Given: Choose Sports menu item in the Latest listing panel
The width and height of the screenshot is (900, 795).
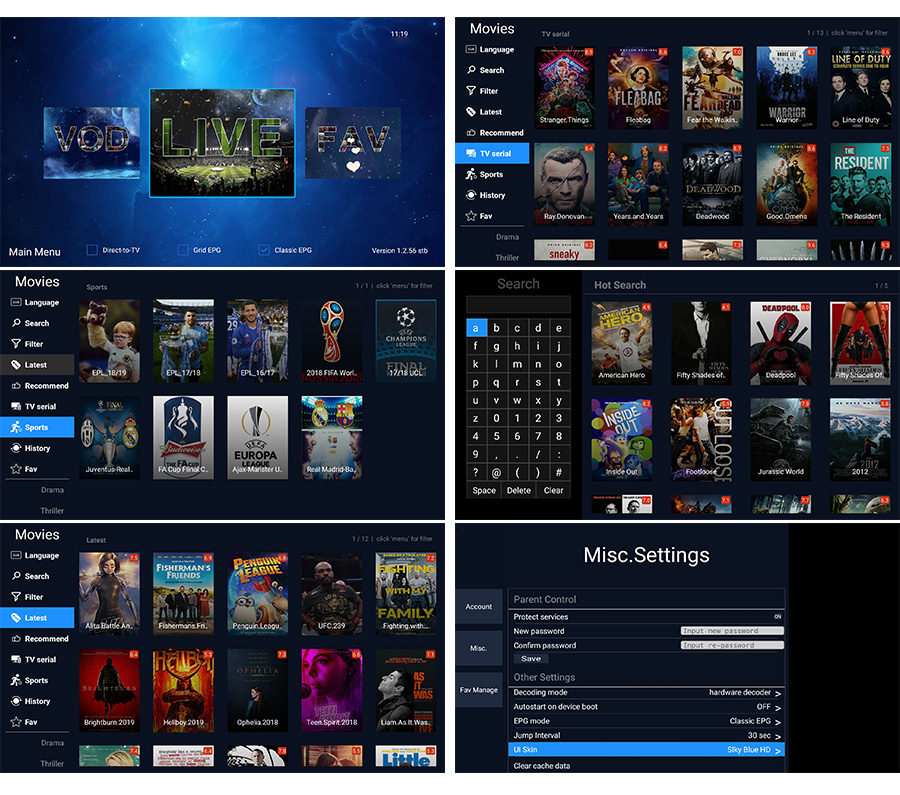Looking at the screenshot, I should point(37,680).
